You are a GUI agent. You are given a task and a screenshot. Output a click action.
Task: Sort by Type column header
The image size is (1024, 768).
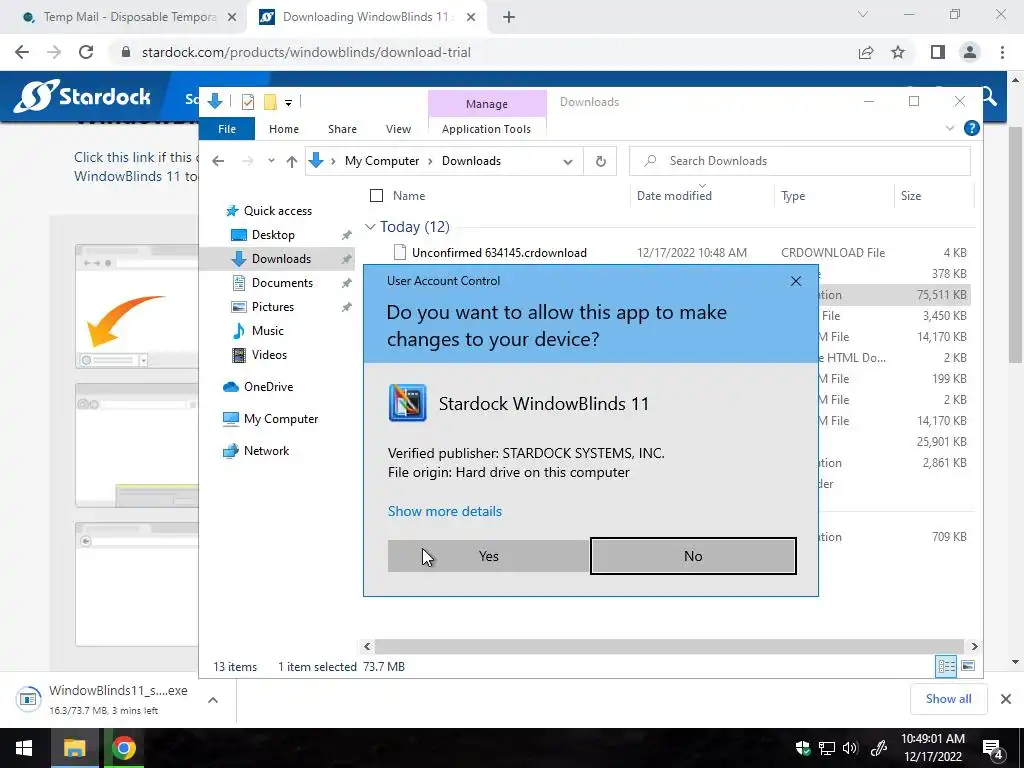[x=793, y=195]
